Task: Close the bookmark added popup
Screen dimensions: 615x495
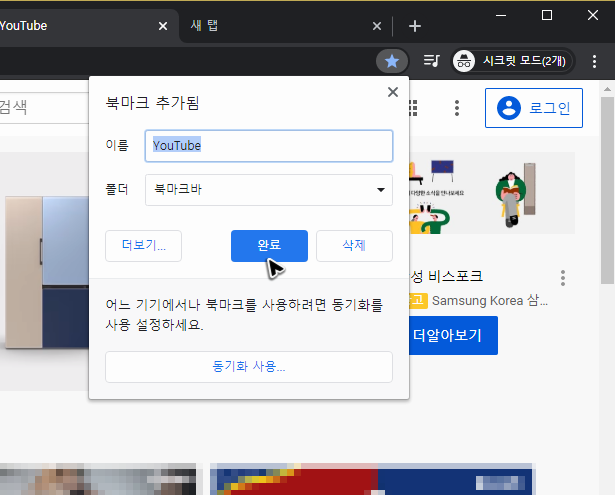Action: [x=393, y=92]
